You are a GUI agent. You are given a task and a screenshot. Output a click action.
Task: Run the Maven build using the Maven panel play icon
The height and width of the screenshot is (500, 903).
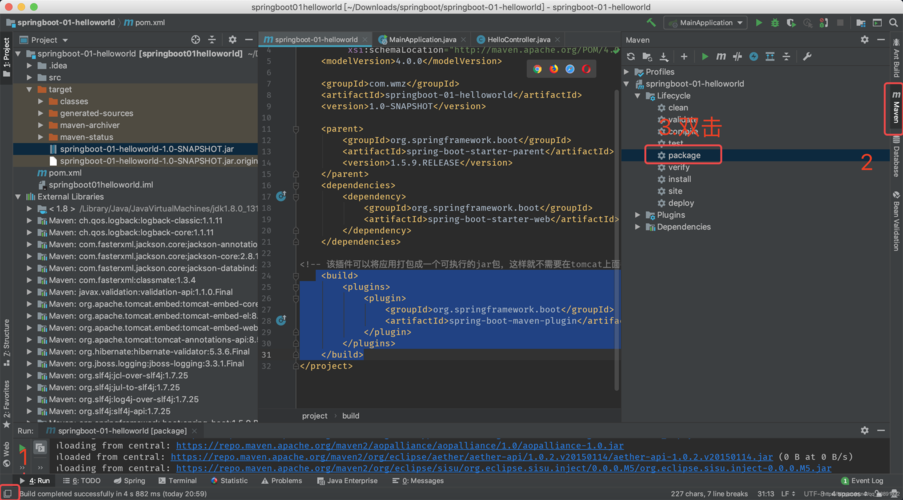point(704,56)
